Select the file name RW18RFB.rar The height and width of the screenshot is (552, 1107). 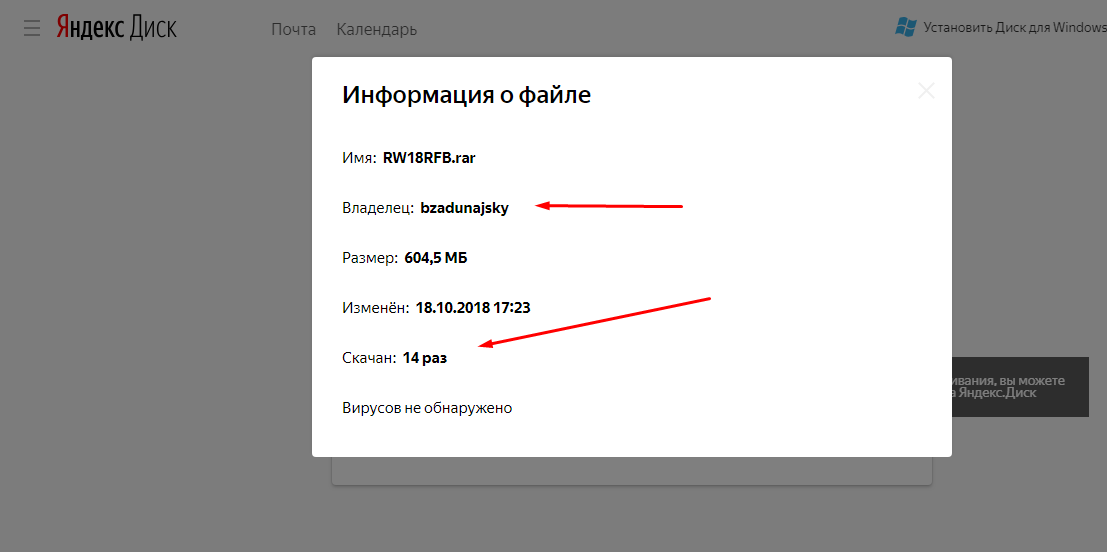pos(429,158)
